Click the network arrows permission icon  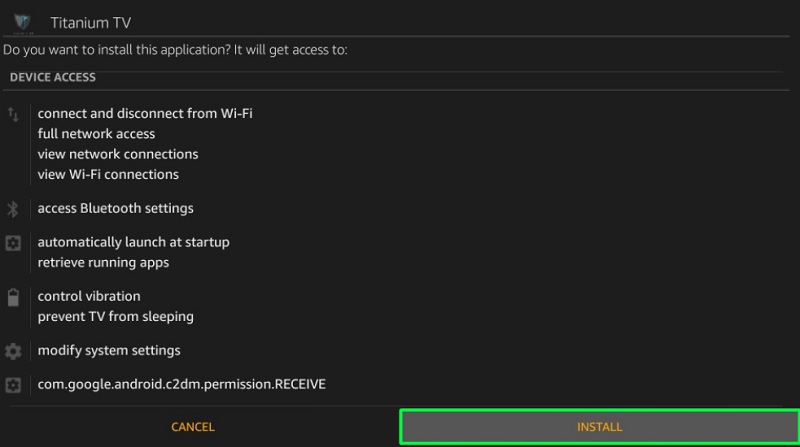tap(13, 115)
